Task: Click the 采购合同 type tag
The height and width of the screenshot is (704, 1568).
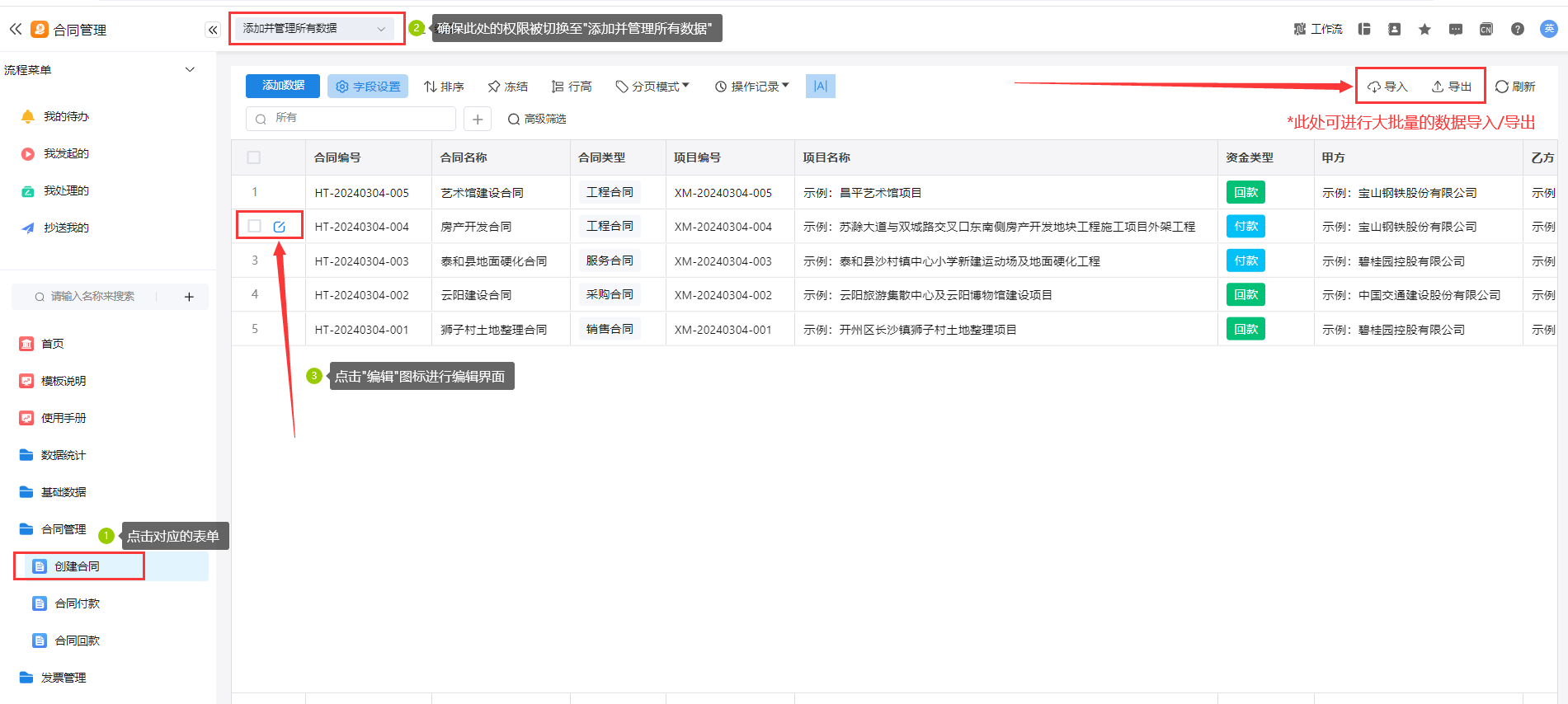Action: (x=610, y=294)
